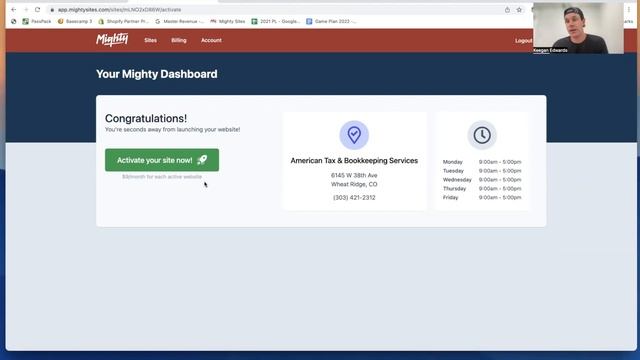Click the Wednesday hours row
640x360 pixels.
point(482,180)
